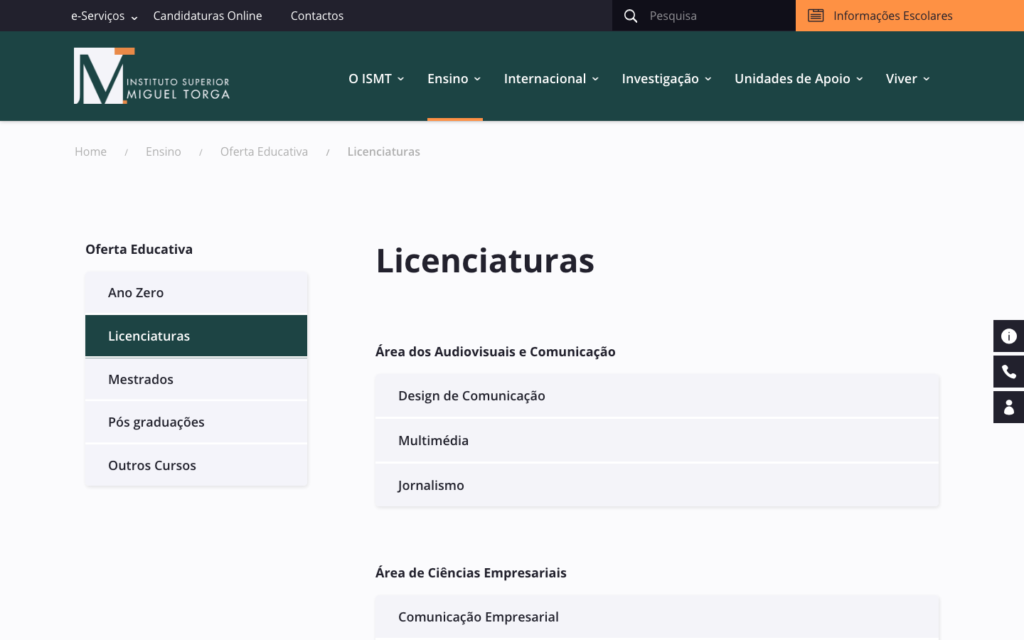
Task: Open the floating info icon button
Action: (x=1008, y=336)
